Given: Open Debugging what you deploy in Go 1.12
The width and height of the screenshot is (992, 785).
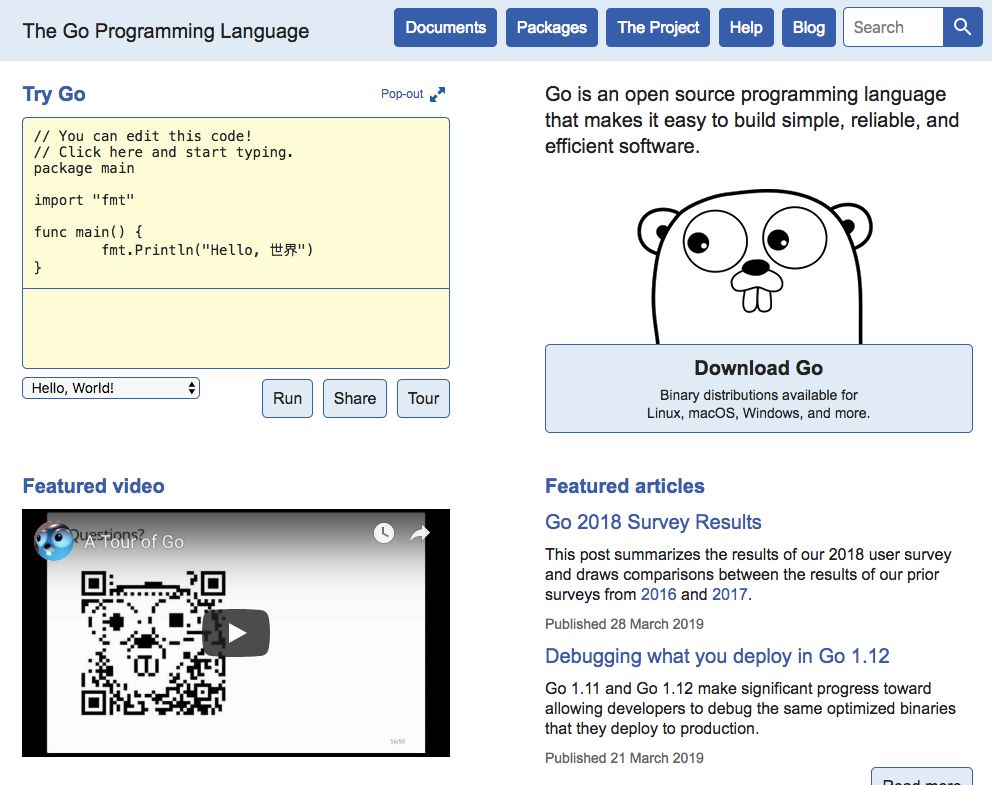Looking at the screenshot, I should 717,656.
